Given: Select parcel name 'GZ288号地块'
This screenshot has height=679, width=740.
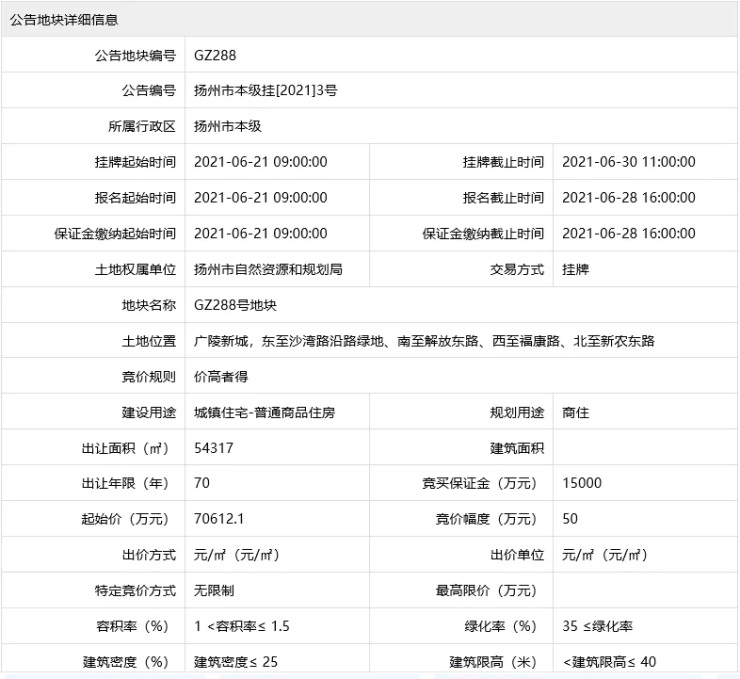Looking at the screenshot, I should [235, 305].
